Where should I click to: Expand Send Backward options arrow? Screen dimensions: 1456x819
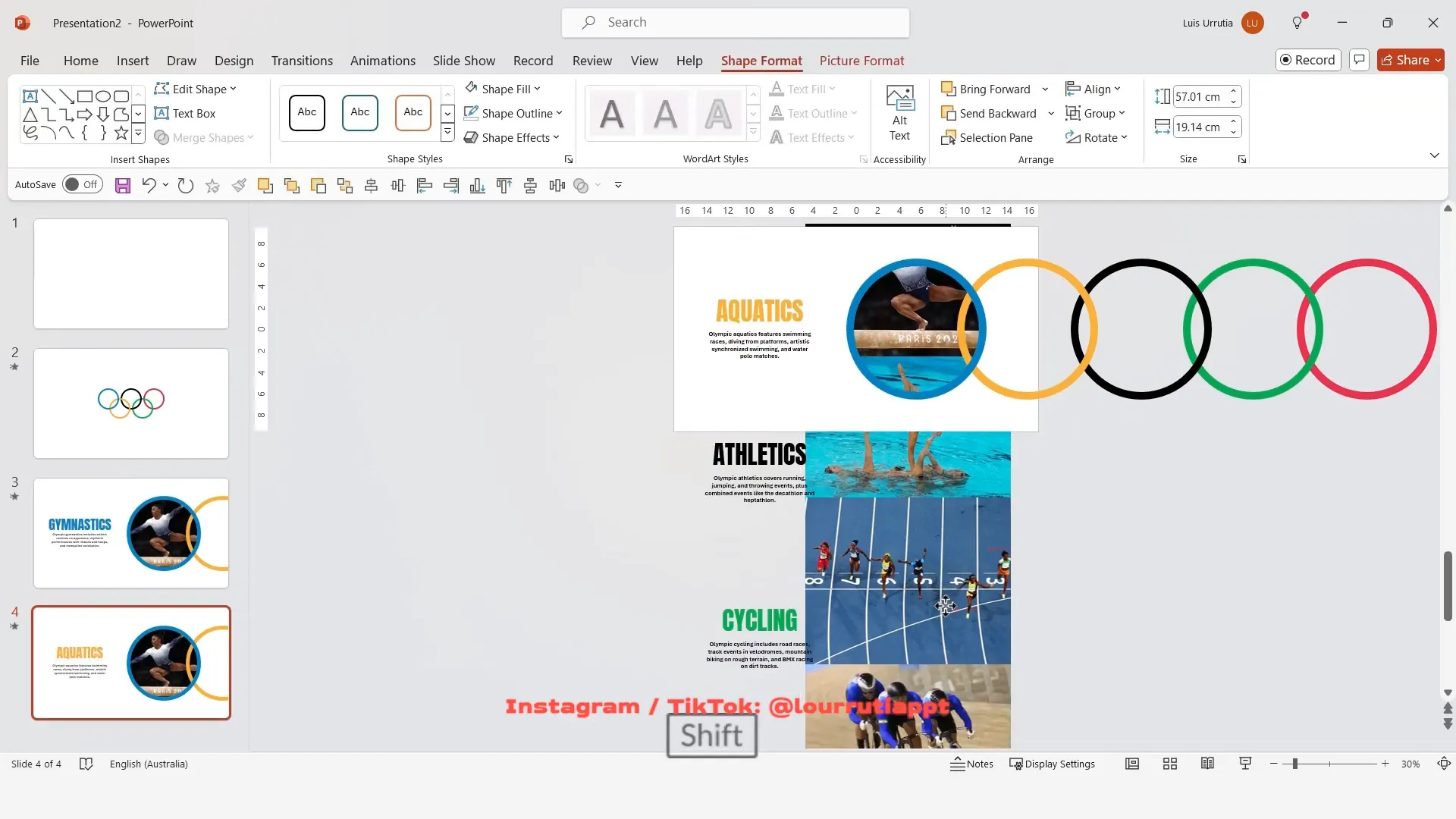1051,113
